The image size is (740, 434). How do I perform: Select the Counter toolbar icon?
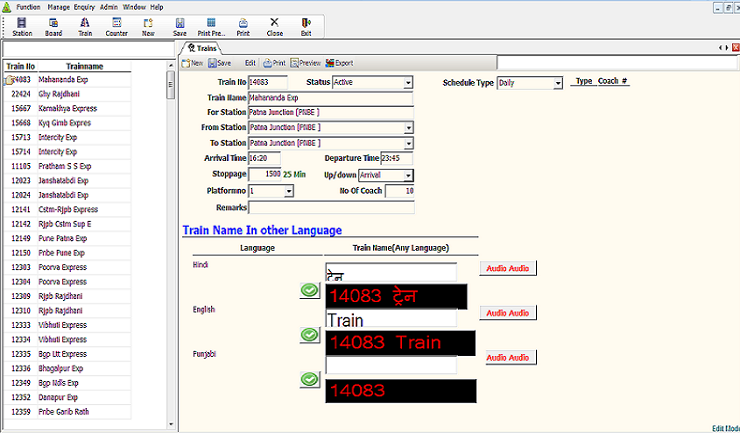coord(116,26)
